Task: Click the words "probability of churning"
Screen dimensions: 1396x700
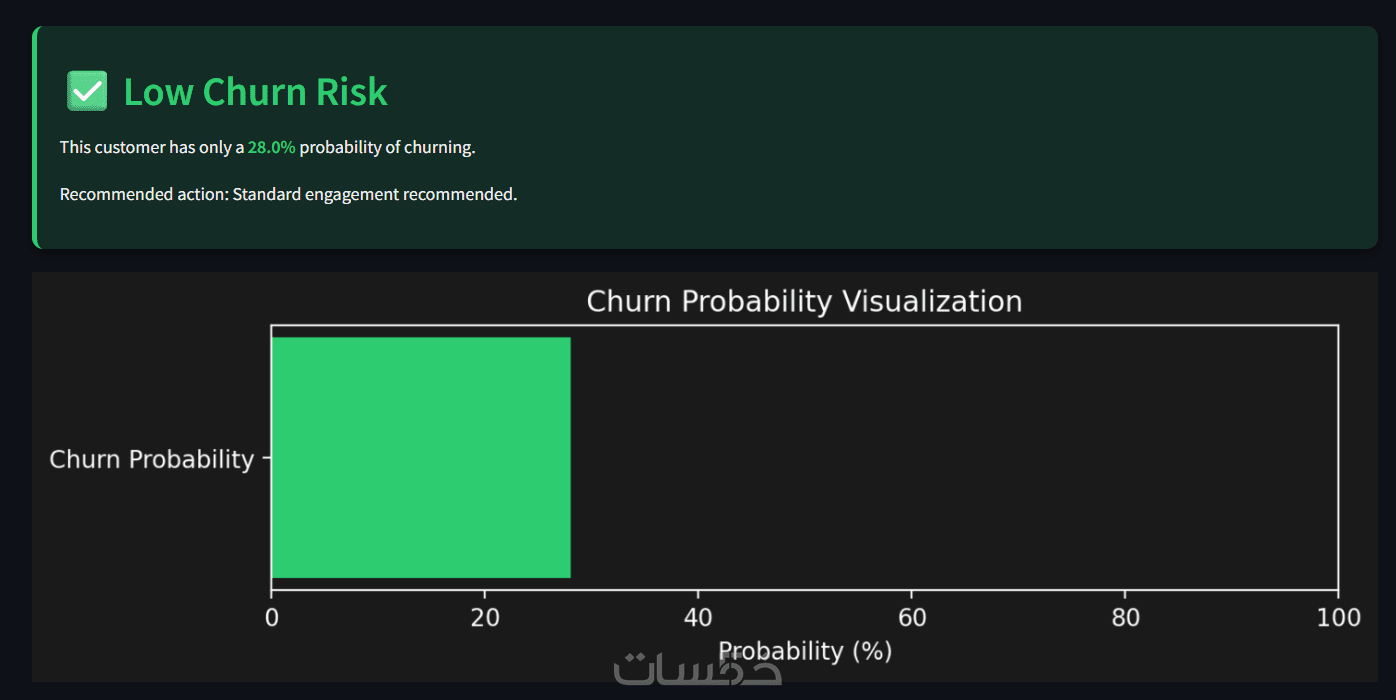Action: (385, 147)
